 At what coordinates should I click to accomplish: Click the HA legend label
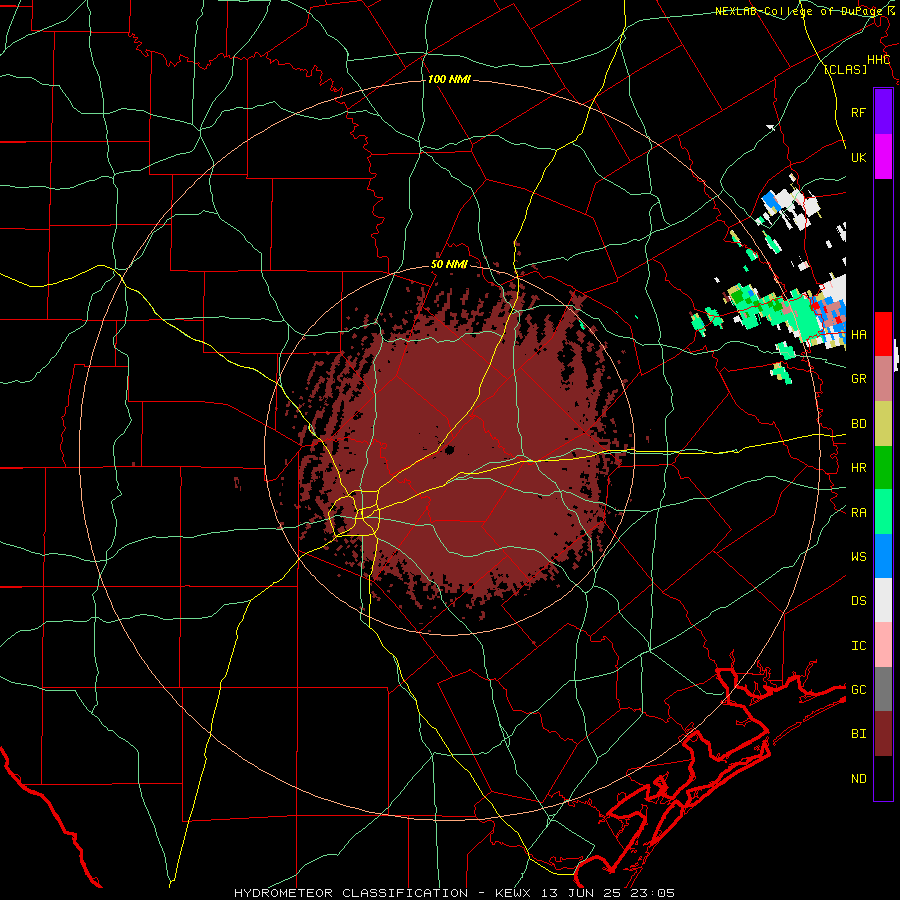coord(858,334)
